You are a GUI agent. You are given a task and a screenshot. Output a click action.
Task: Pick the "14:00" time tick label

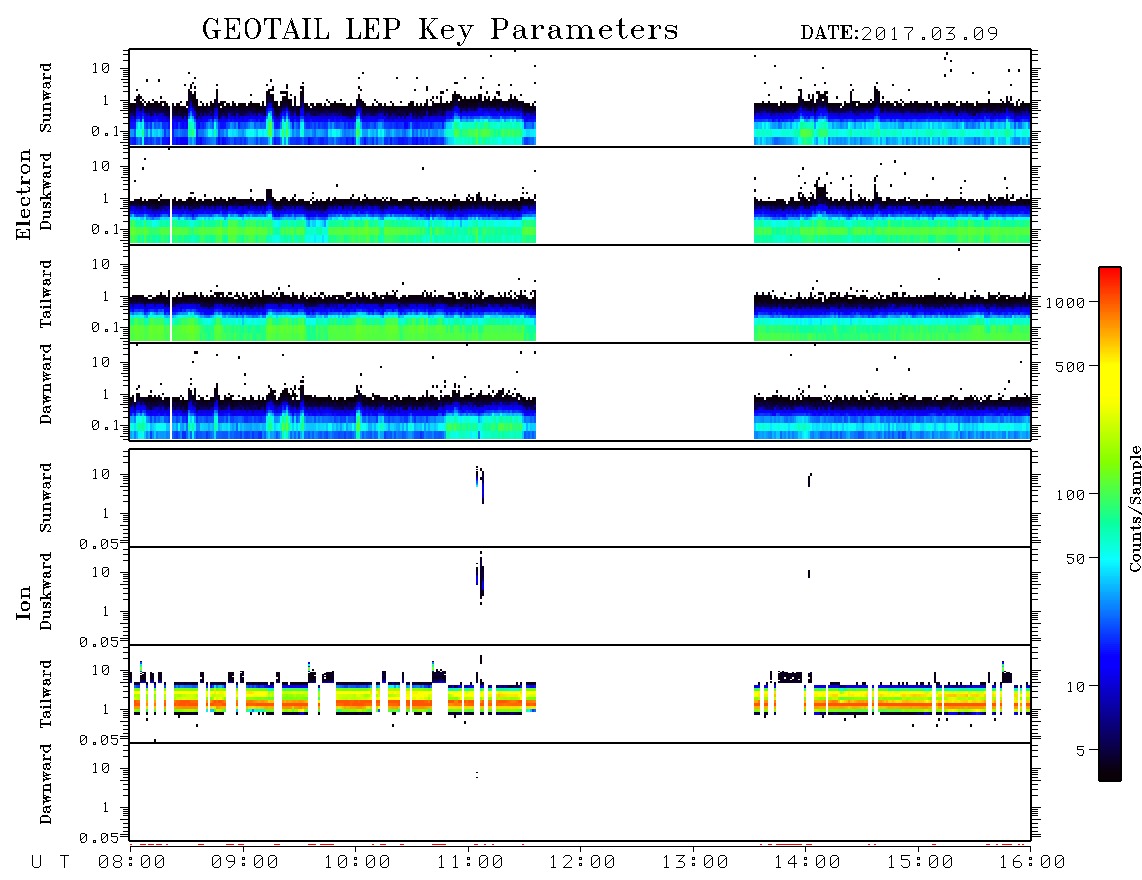pyautogui.click(x=807, y=863)
